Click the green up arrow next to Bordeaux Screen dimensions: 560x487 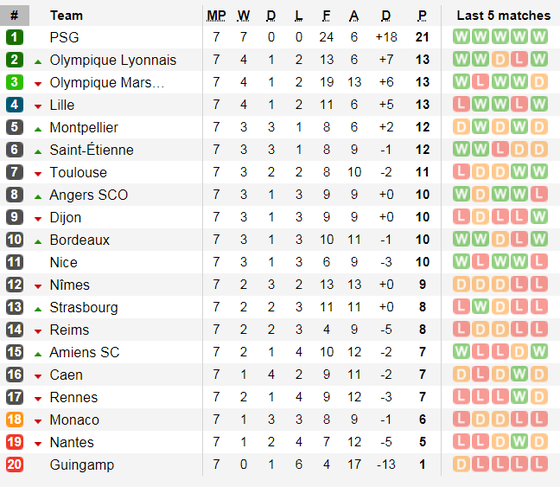tap(38, 242)
